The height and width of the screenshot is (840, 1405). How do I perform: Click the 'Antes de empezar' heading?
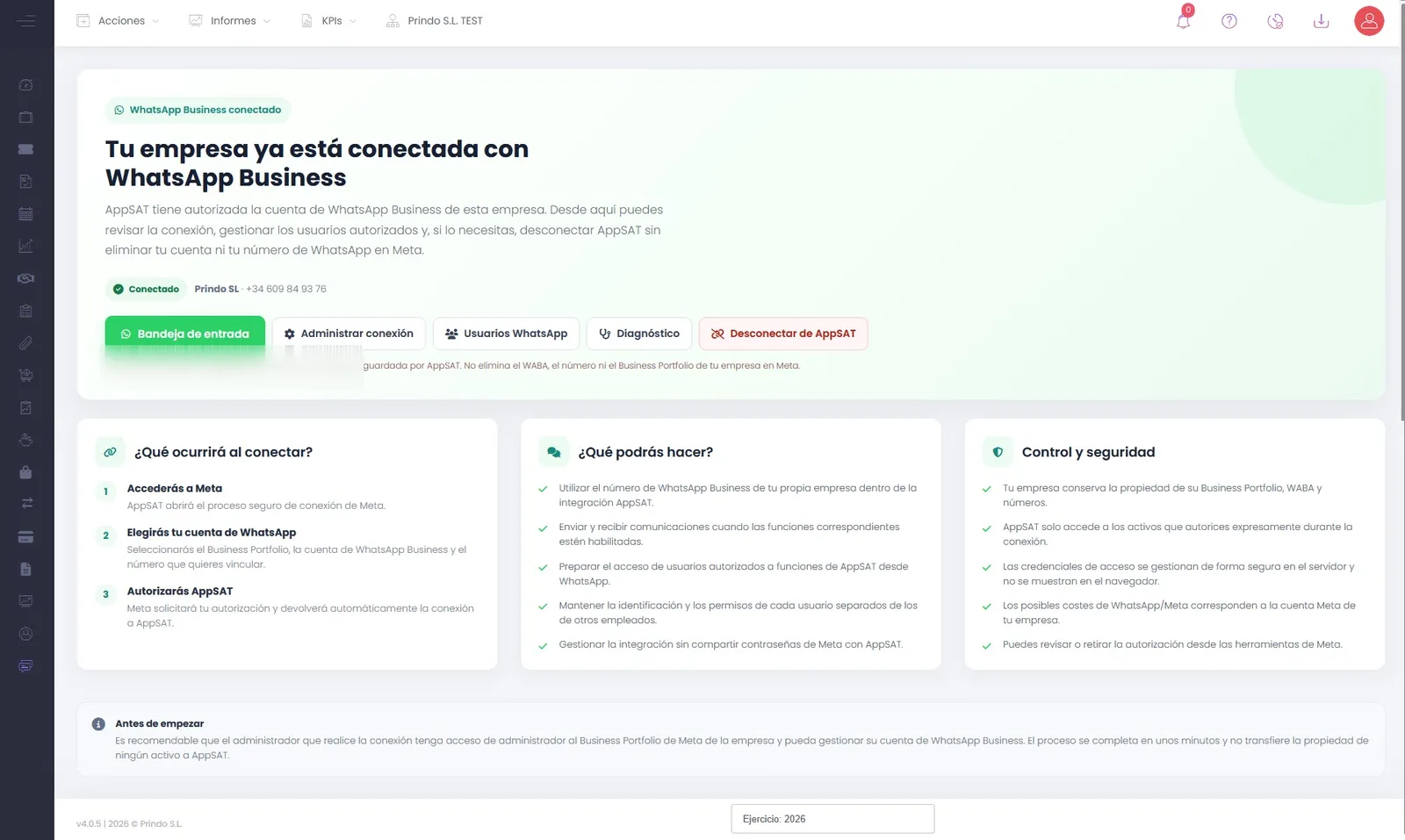click(160, 724)
